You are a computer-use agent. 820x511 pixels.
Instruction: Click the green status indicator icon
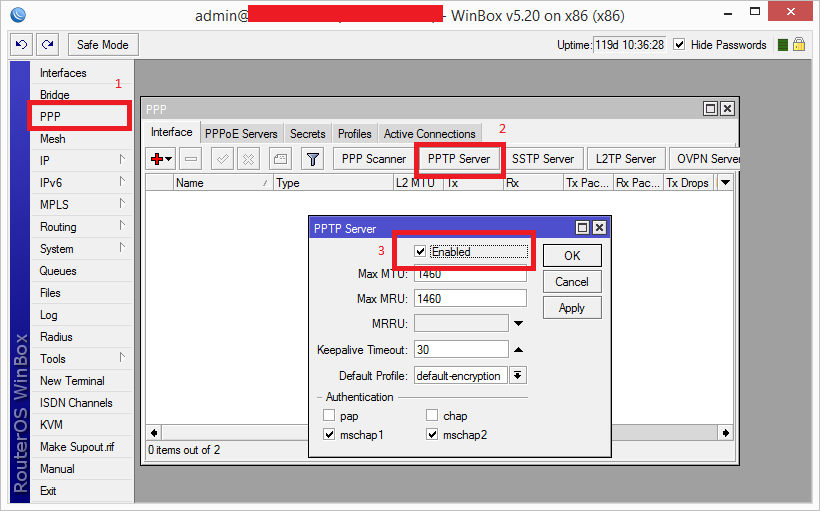(783, 45)
